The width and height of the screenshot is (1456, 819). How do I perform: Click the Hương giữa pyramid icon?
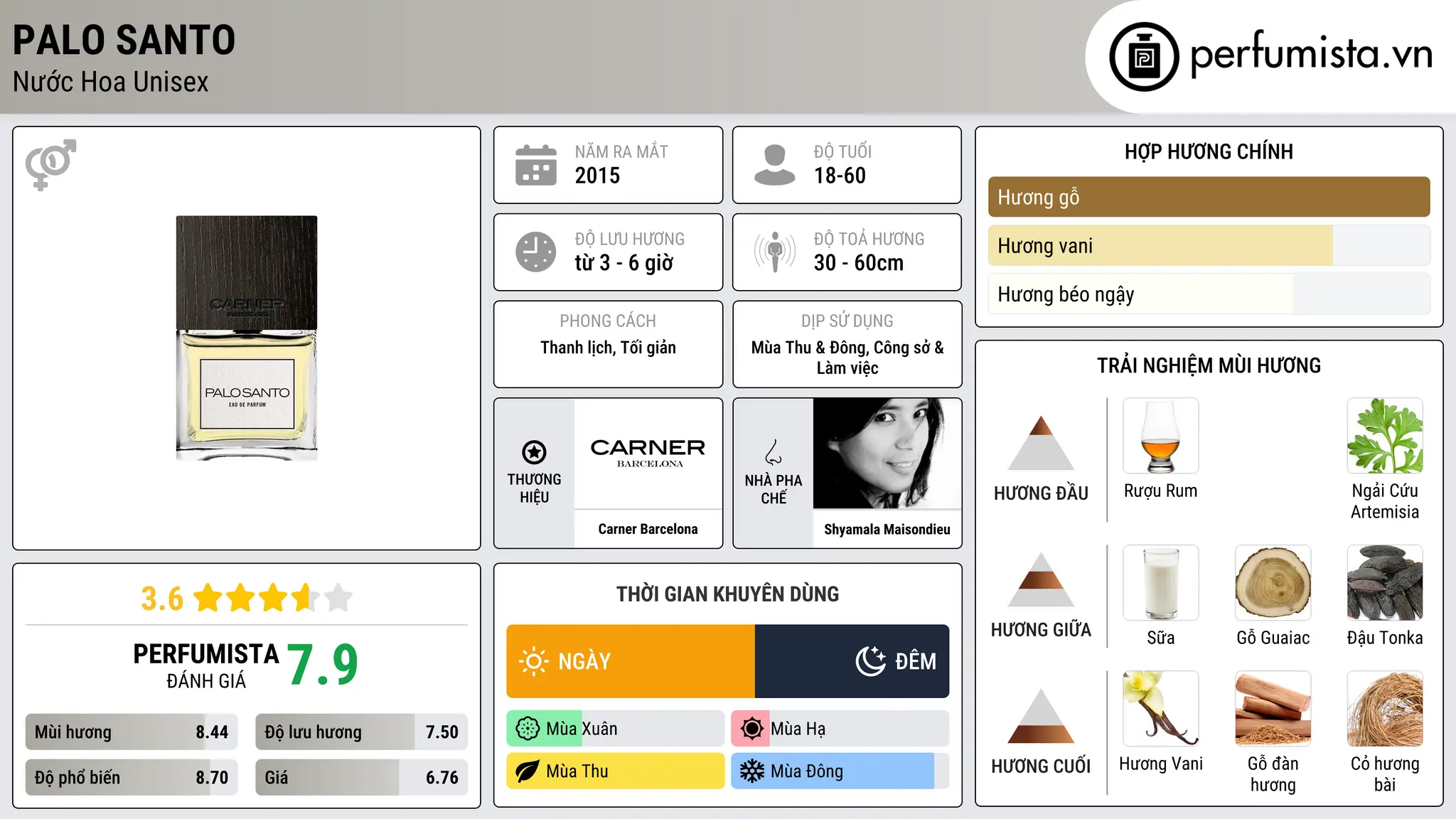pyautogui.click(x=1041, y=579)
